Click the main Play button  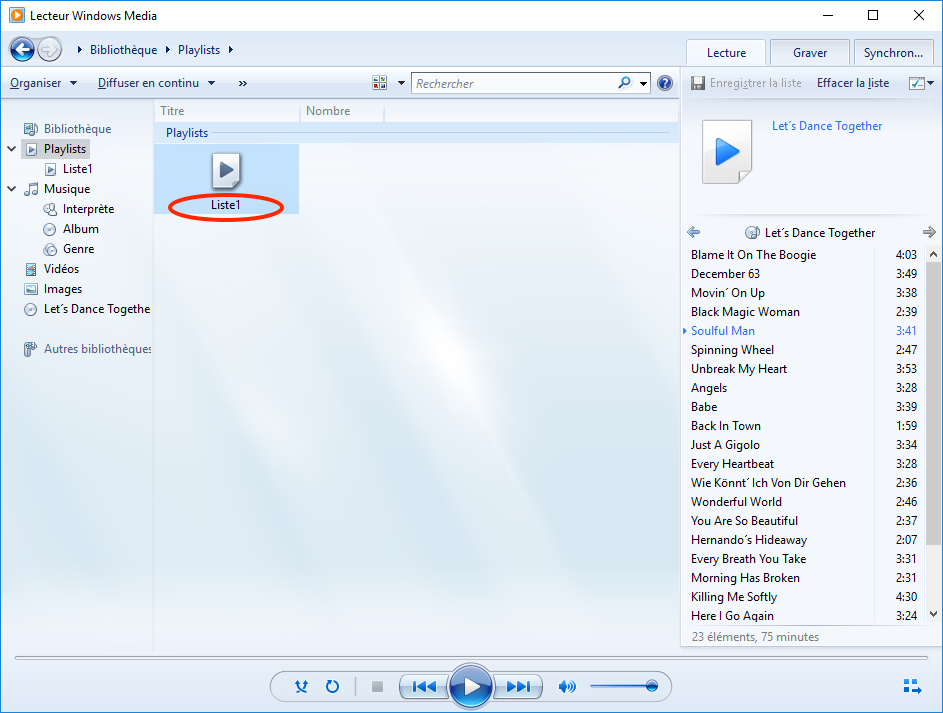coord(471,686)
